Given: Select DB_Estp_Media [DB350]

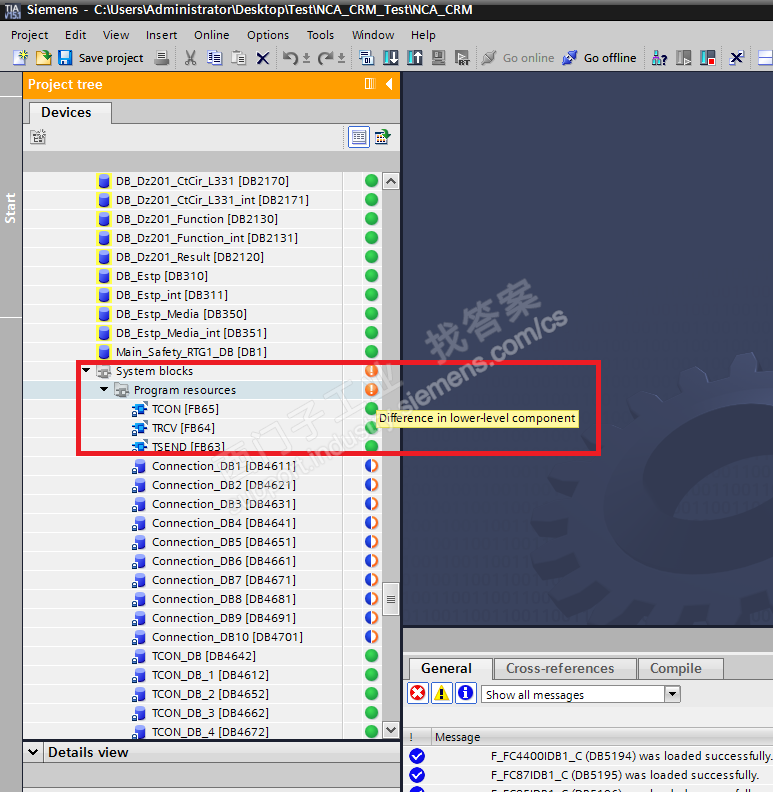Looking at the screenshot, I should tap(181, 314).
